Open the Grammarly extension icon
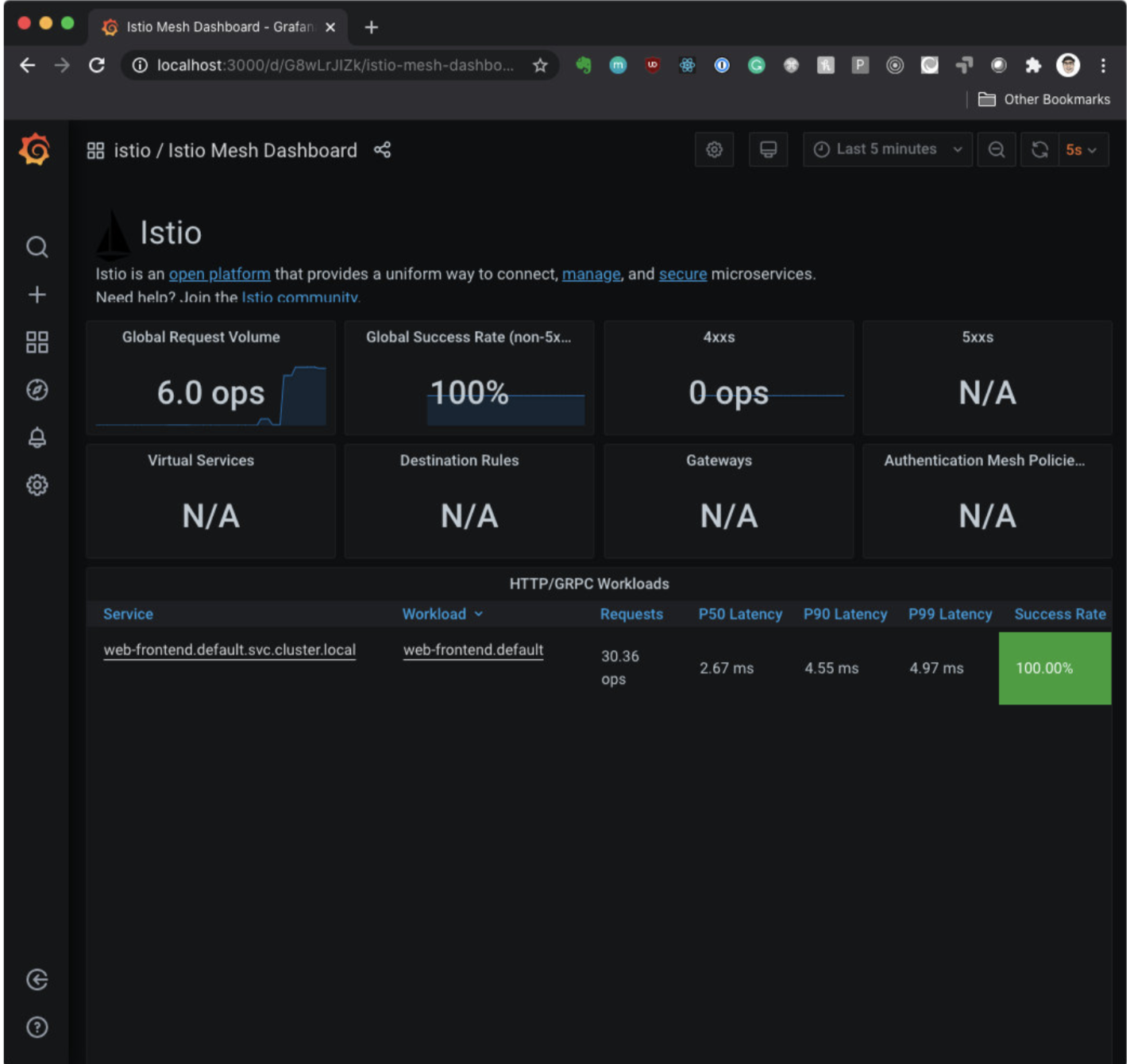Screen dimensions: 1134x1064 coord(756,65)
